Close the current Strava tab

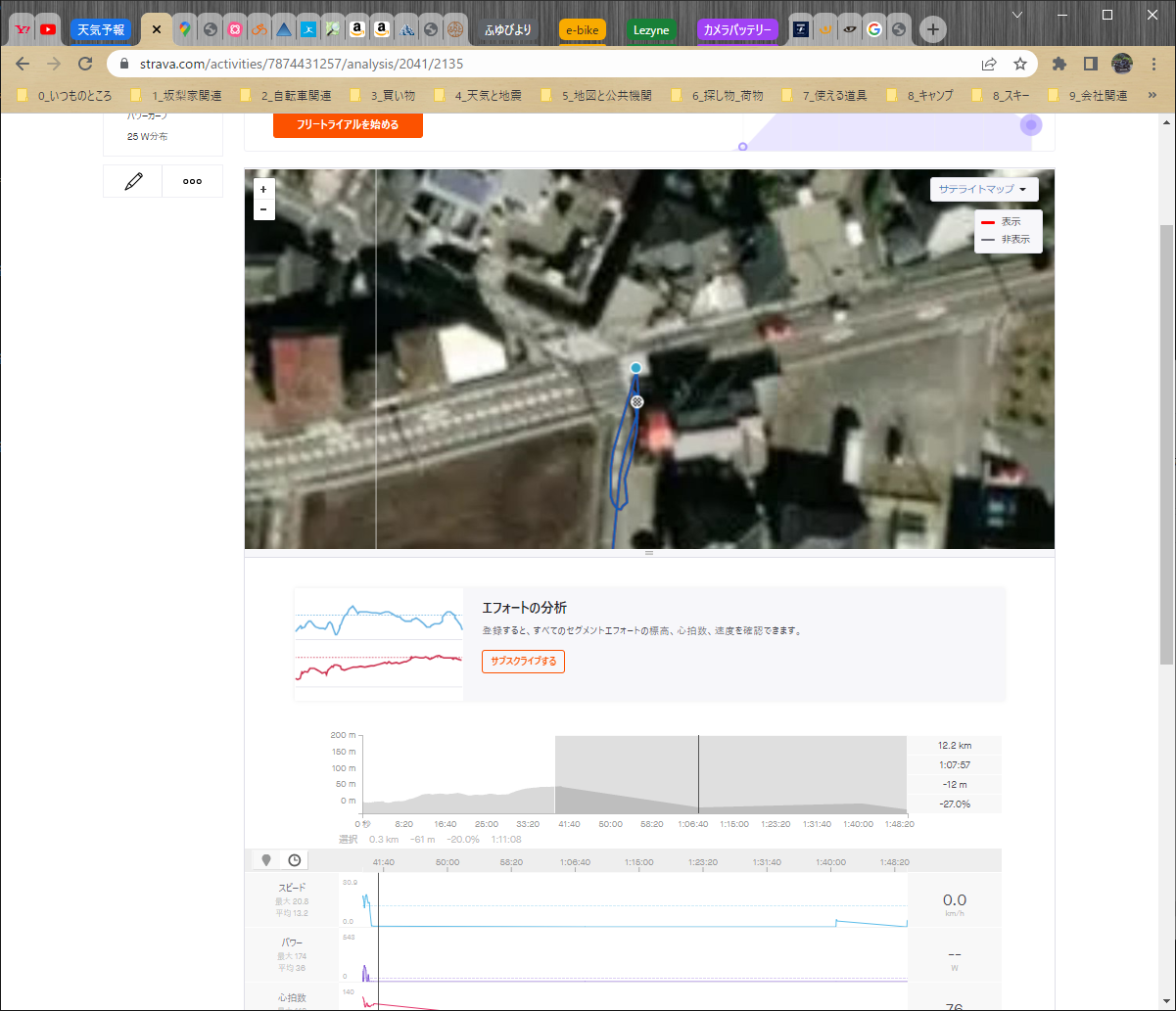(156, 29)
